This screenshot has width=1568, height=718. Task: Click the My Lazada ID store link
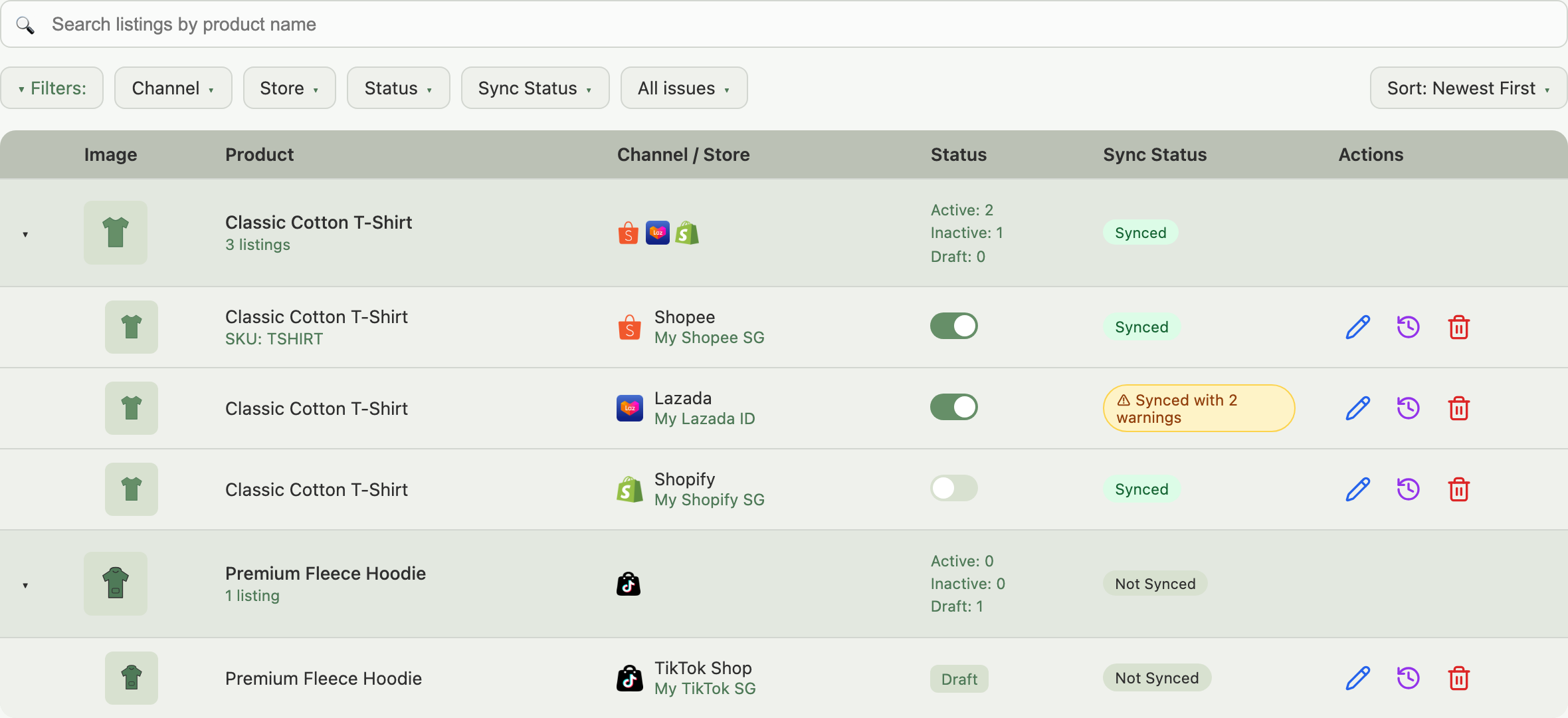704,419
